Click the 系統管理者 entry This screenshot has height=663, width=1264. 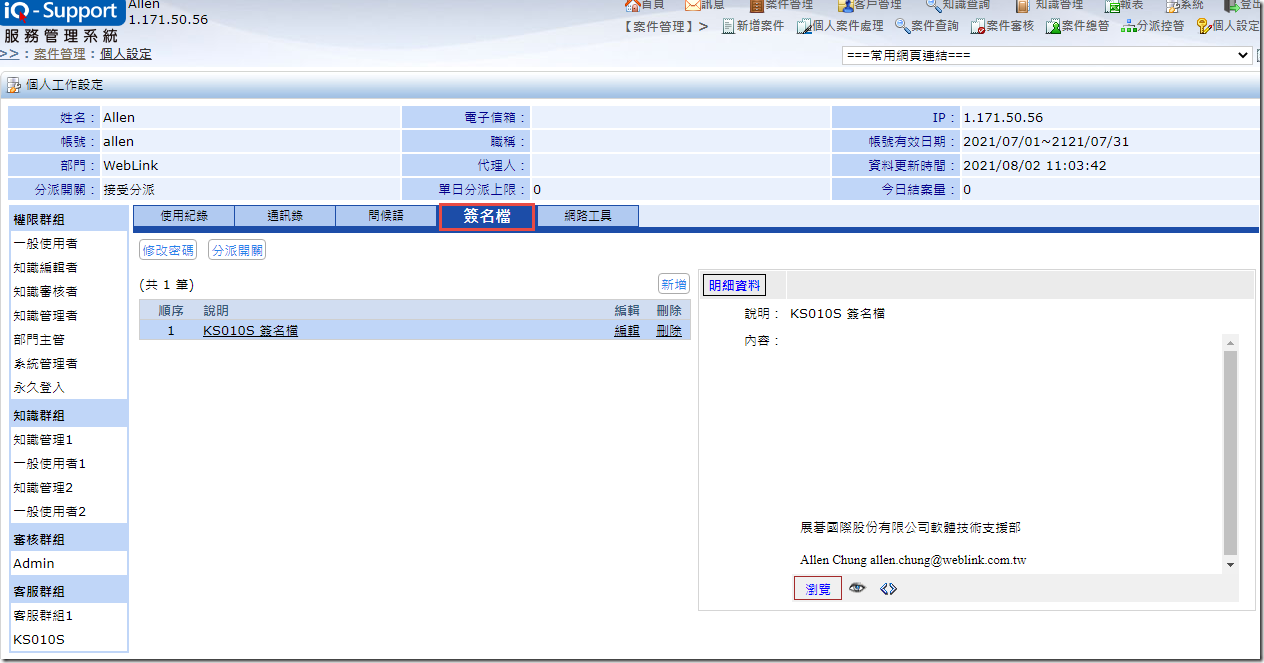46,364
